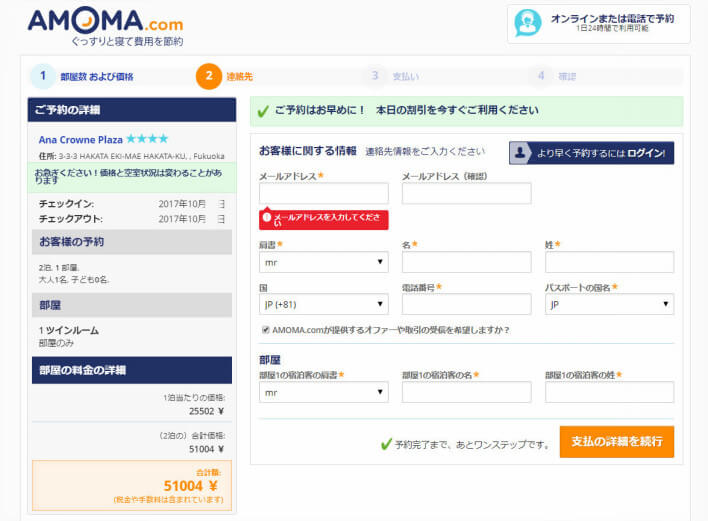Click the customer support headset icon
708x521 pixels.
[x=527, y=23]
